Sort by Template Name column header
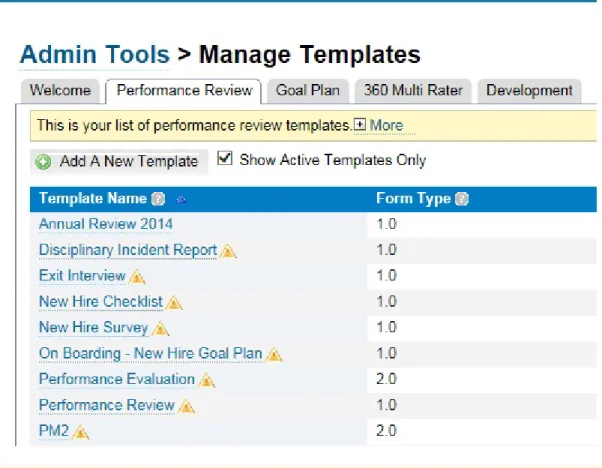 pyautogui.click(x=93, y=198)
